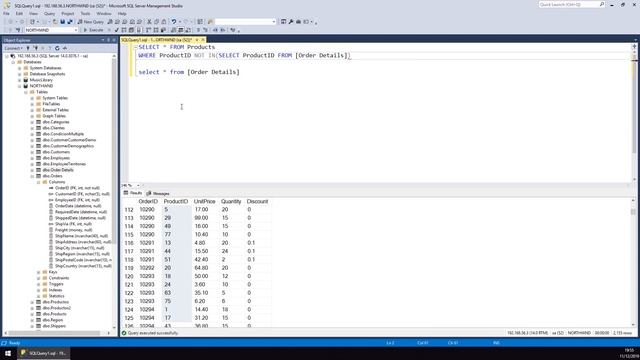Screen dimensions: 640x360
Task: Click the New Query toolbar button
Action: [x=91, y=22]
